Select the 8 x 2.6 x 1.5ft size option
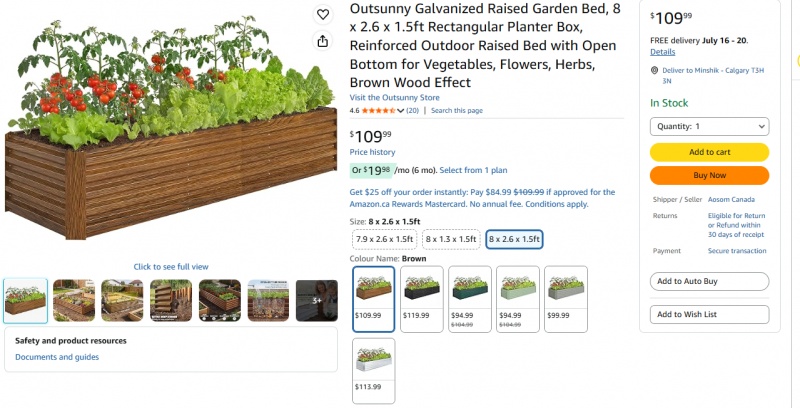This screenshot has width=800, height=408. [x=514, y=239]
